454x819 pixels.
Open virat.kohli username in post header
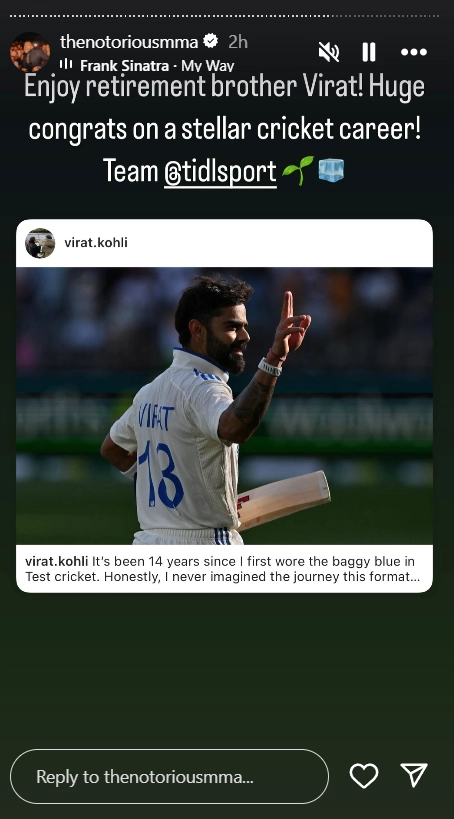[96, 242]
